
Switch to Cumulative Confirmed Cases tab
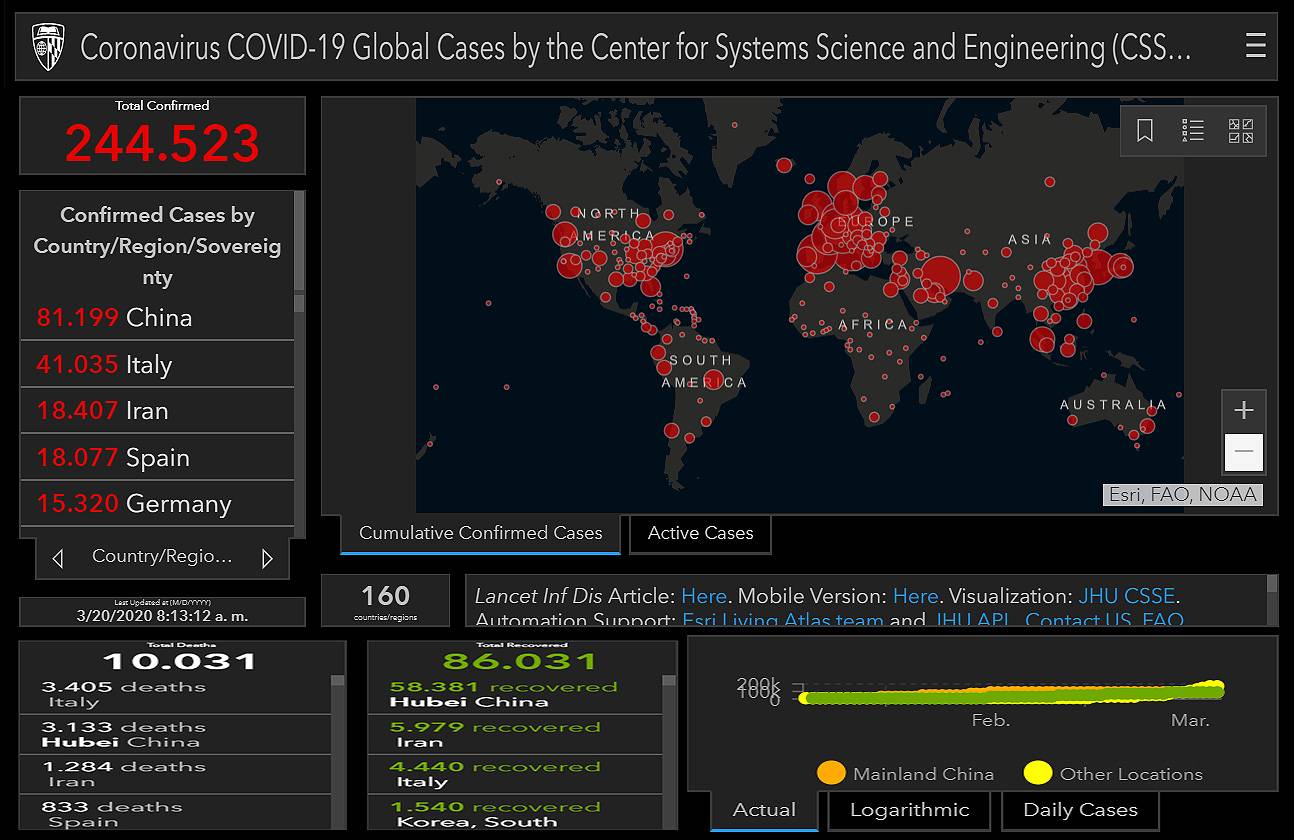[481, 533]
